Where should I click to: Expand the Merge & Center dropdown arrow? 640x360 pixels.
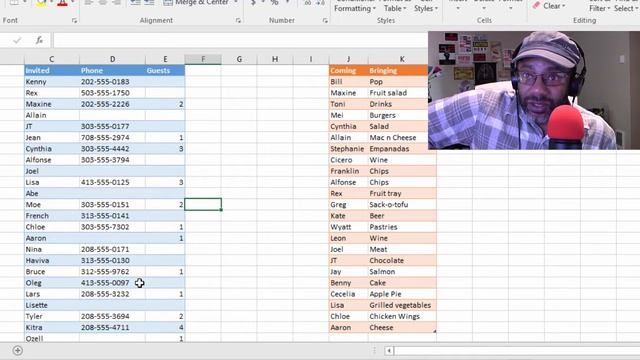pyautogui.click(x=236, y=2)
